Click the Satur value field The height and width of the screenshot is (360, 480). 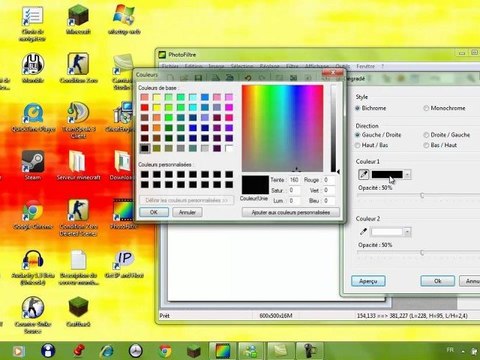point(294,190)
